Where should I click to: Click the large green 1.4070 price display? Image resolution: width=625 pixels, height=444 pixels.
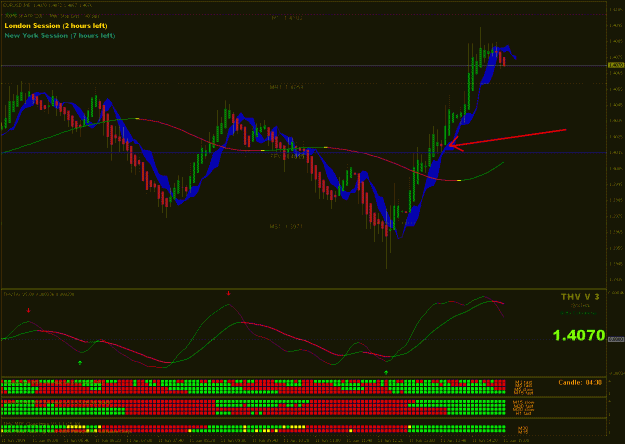(x=579, y=335)
